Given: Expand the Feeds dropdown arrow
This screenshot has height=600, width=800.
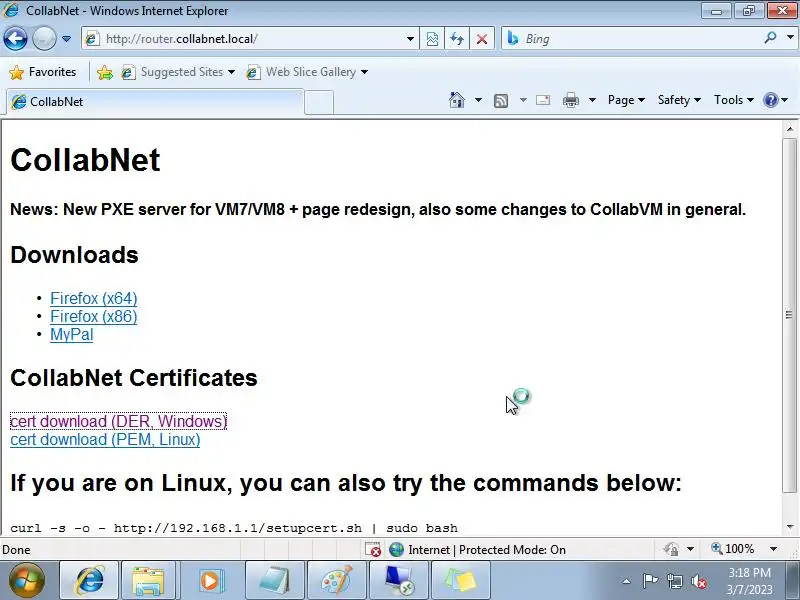Looking at the screenshot, I should [523, 100].
